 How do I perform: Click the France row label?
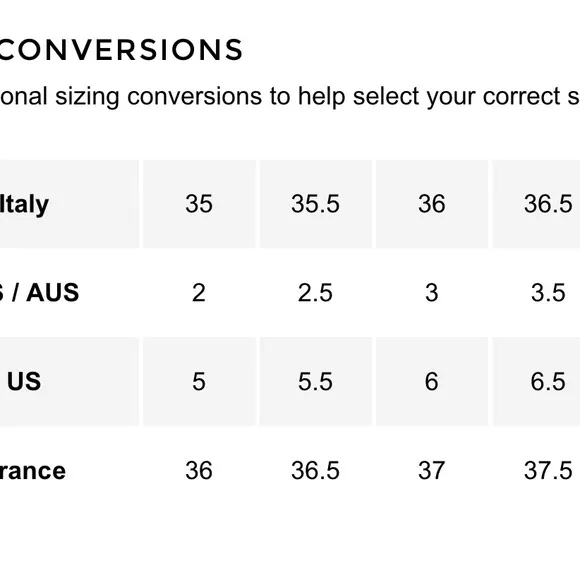(33, 471)
